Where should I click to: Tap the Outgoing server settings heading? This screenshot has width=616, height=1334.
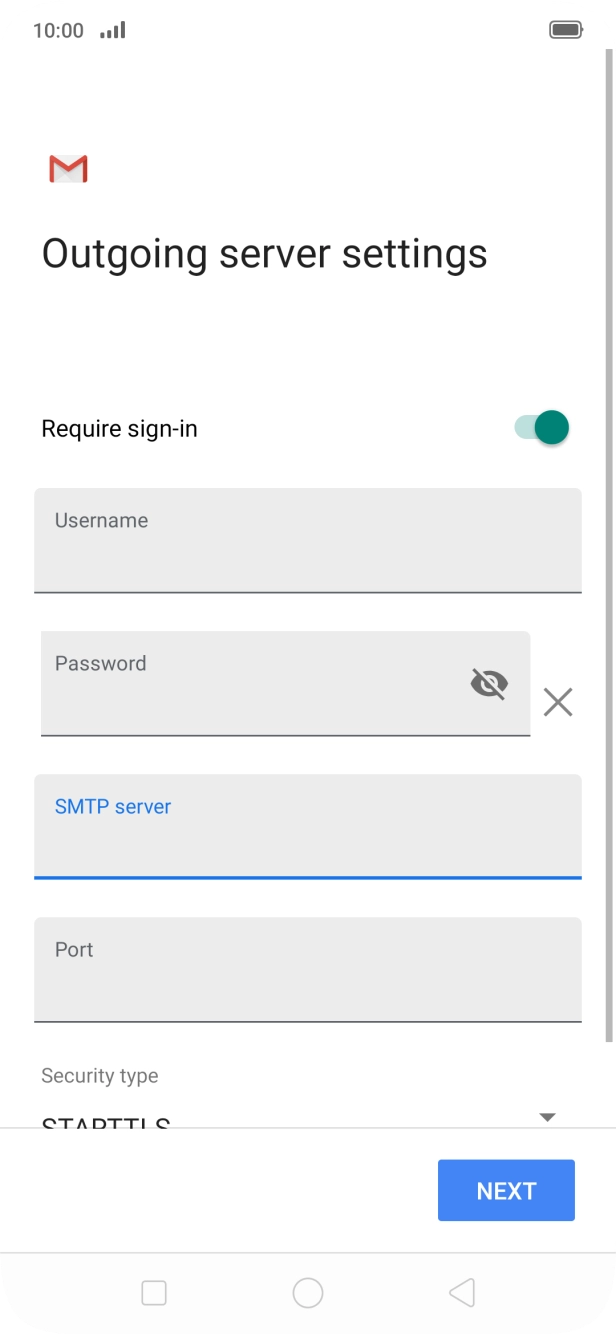point(264,253)
